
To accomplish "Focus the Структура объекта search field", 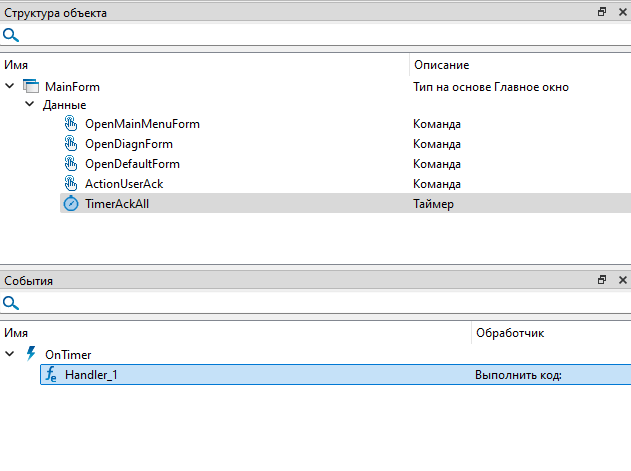I will click(320, 35).
